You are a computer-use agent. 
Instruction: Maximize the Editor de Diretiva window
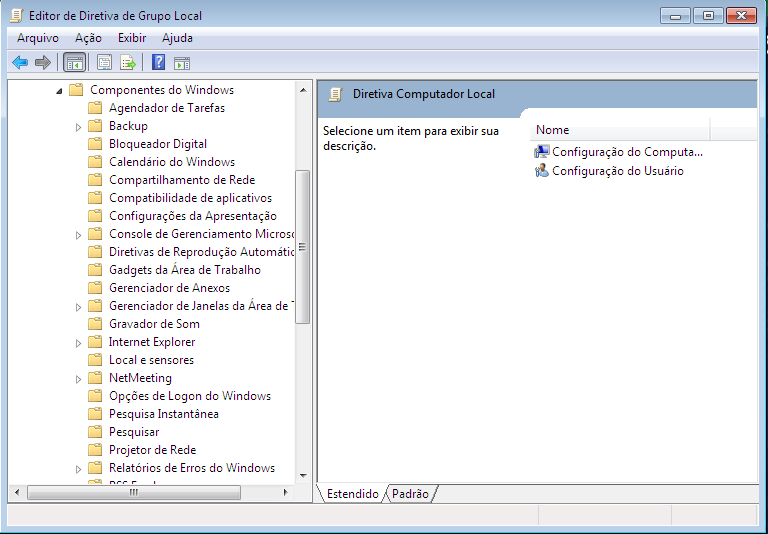[708, 16]
